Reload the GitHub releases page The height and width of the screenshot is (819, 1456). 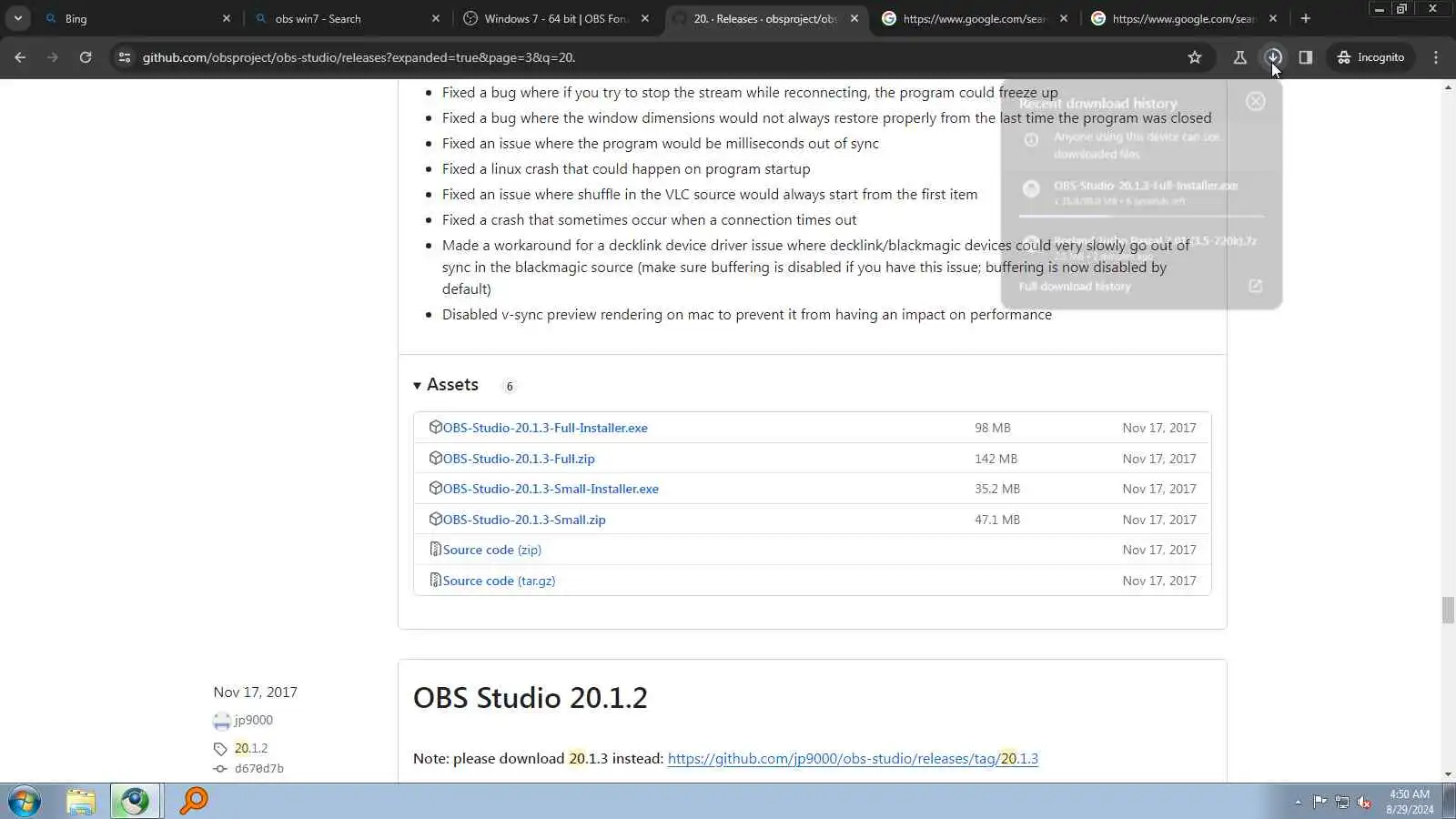[x=86, y=57]
